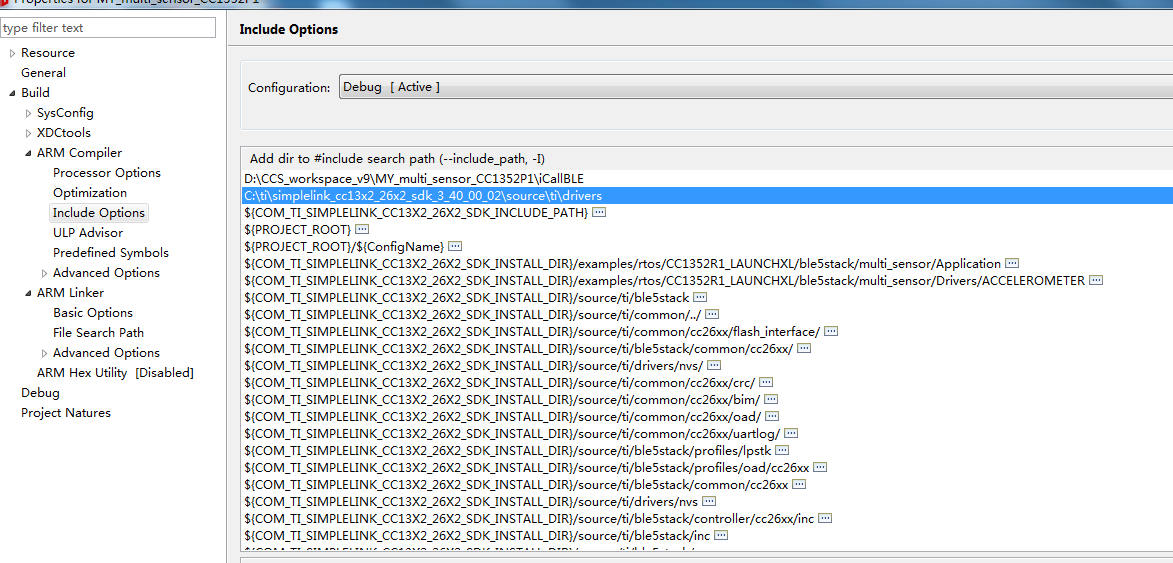
Task: Select Predefined Symbols in the tree
Action: tap(111, 253)
